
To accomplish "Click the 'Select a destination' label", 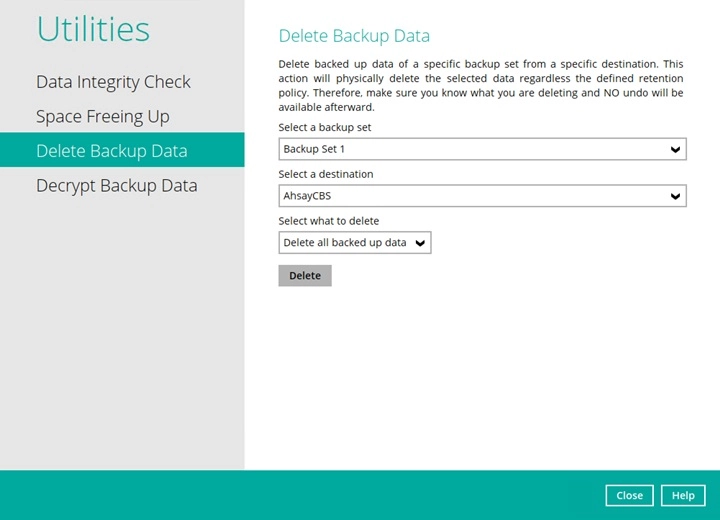I will [x=326, y=174].
